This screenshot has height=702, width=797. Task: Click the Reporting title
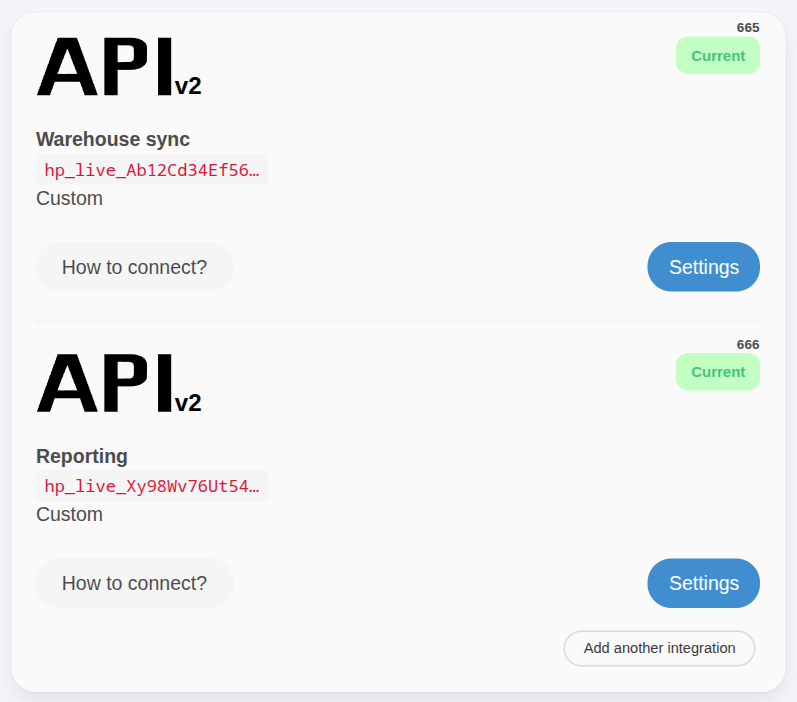pyautogui.click(x=82, y=456)
